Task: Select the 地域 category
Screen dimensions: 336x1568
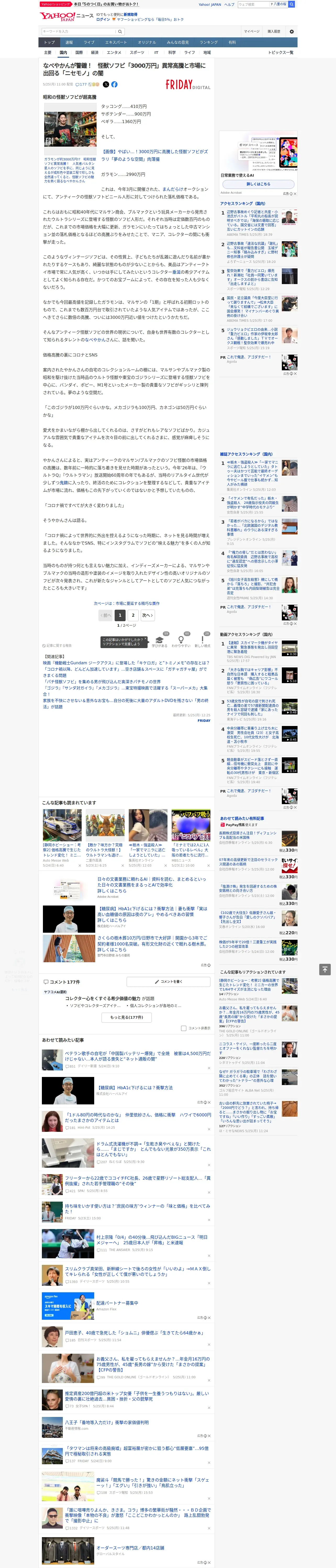Action: coord(207,52)
